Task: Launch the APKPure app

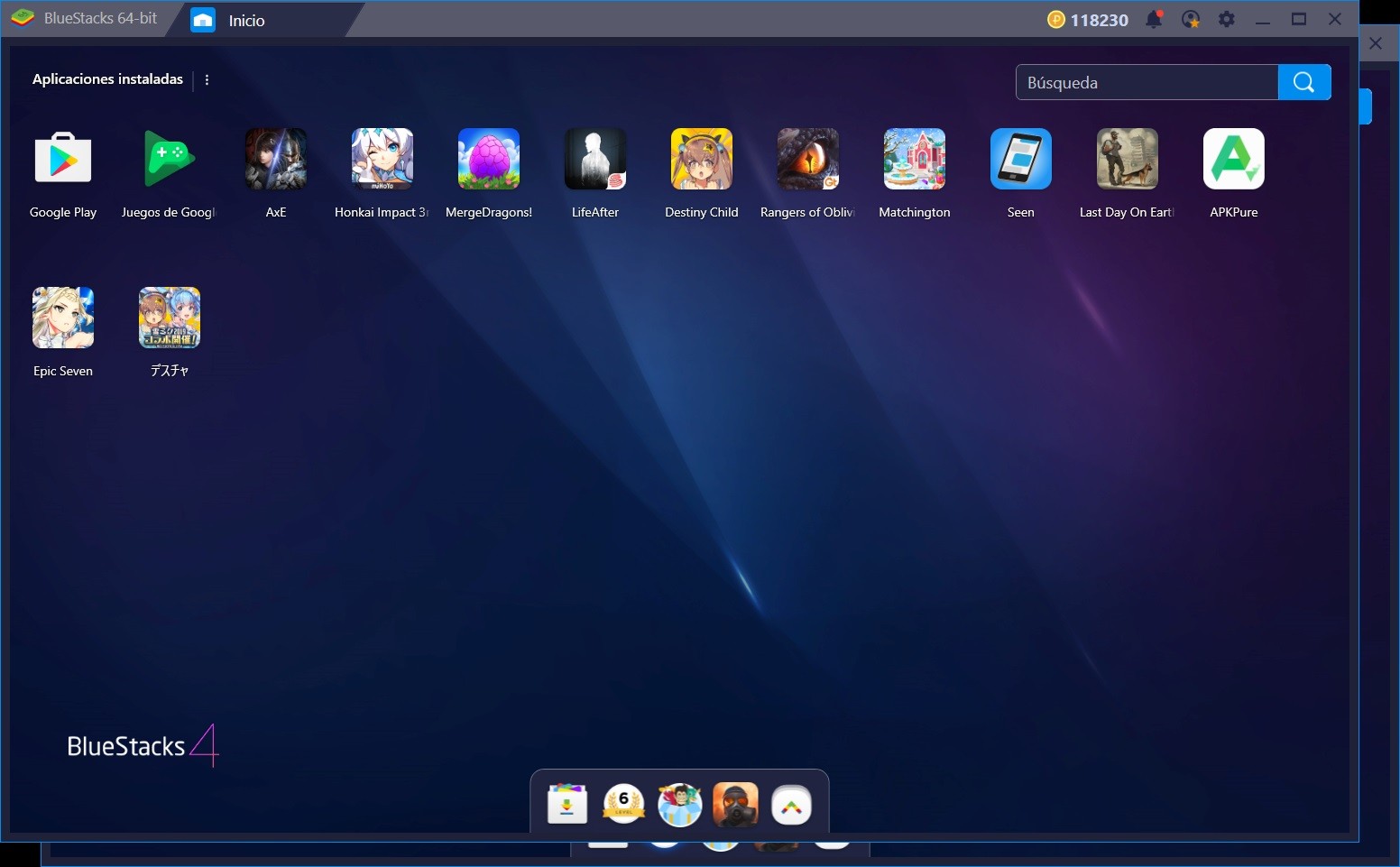Action: coord(1234,159)
